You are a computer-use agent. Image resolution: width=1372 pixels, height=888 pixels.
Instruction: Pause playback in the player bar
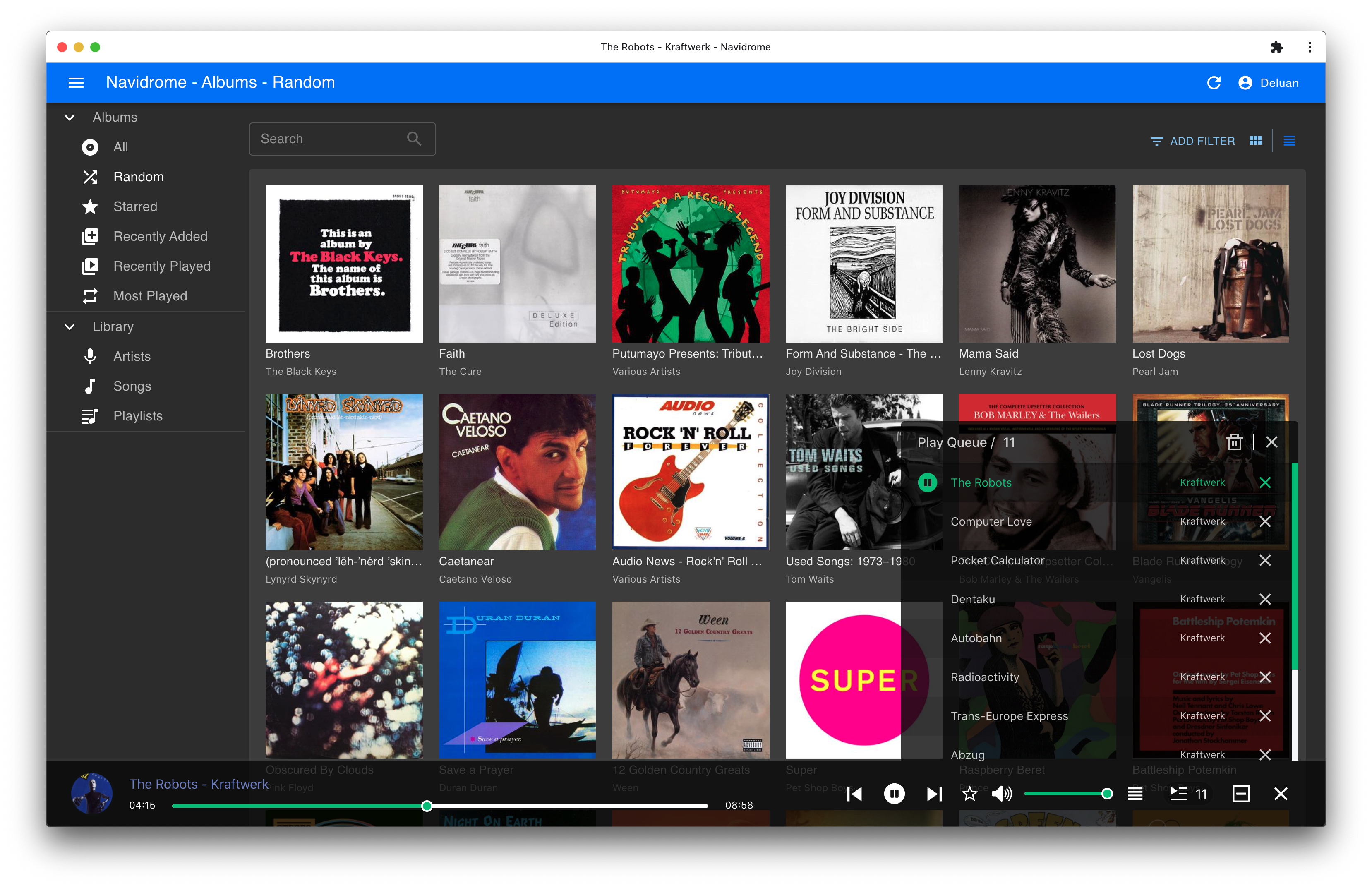coord(894,794)
